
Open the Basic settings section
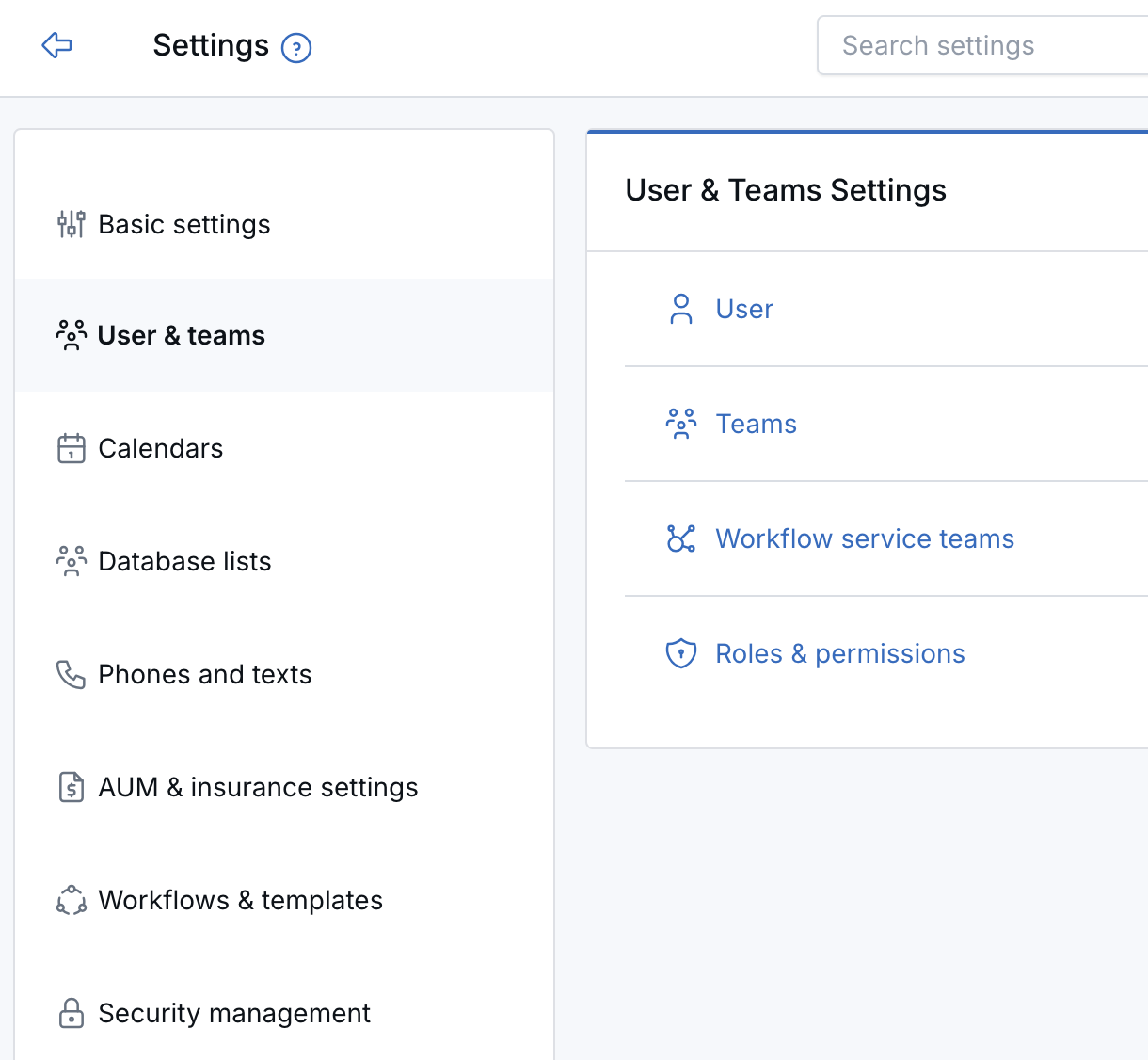[284, 224]
